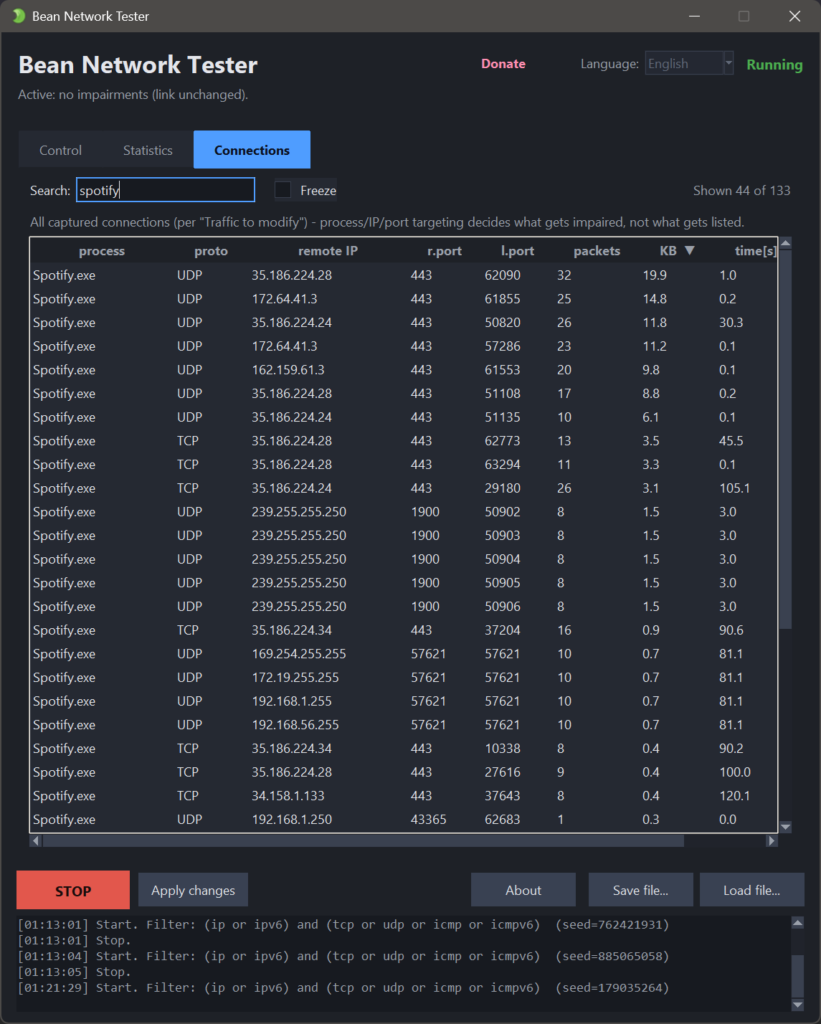Click remote IP 162.159.61.3
The height and width of the screenshot is (1024, 821).
click(x=288, y=370)
